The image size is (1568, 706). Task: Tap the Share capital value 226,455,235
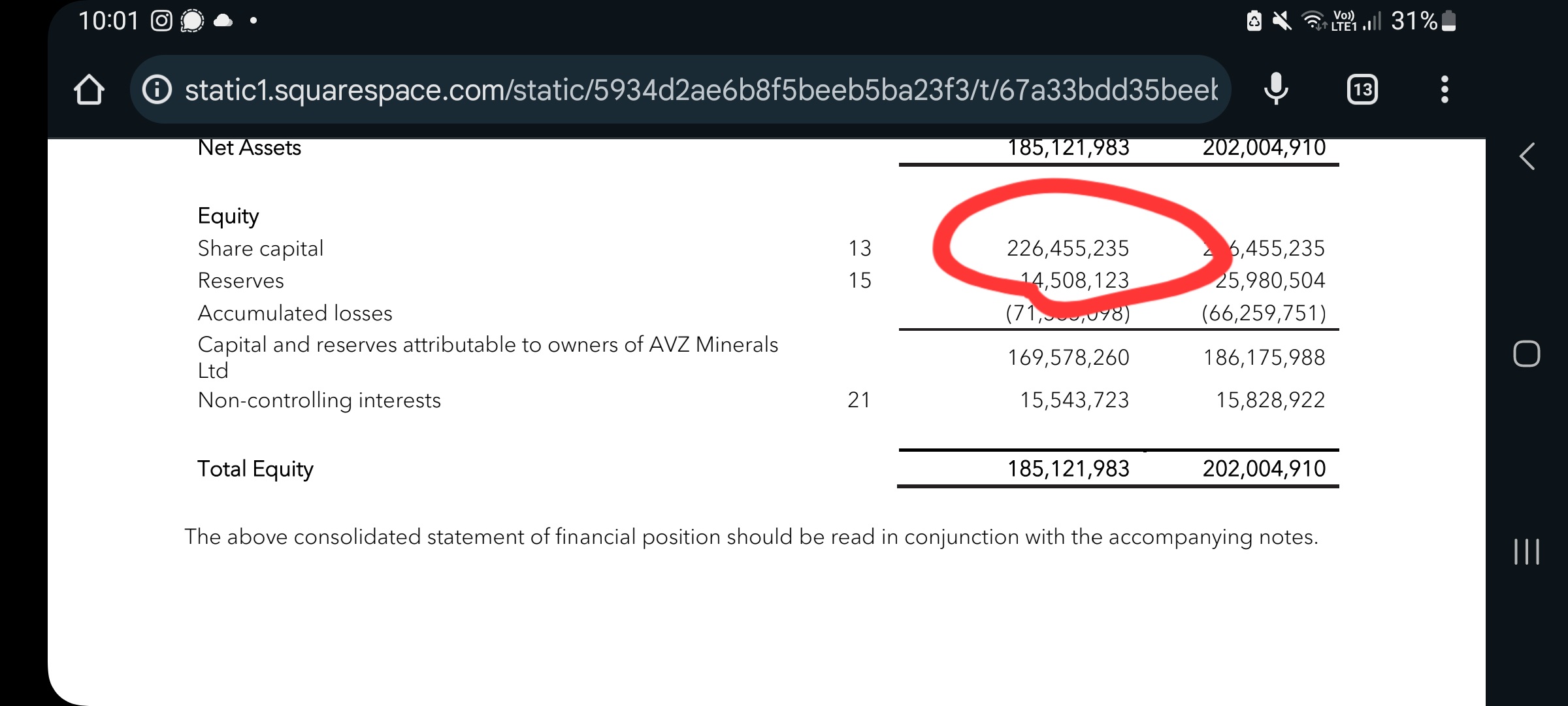click(1068, 248)
